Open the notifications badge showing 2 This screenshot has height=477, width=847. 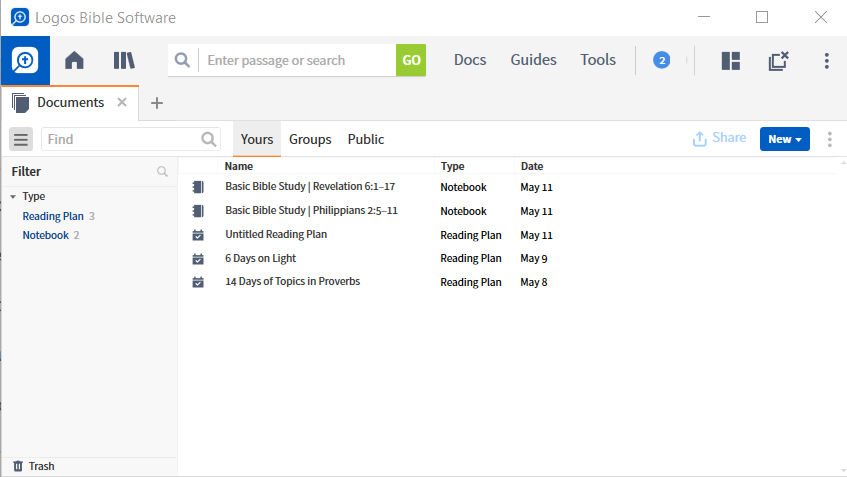pyautogui.click(x=661, y=60)
